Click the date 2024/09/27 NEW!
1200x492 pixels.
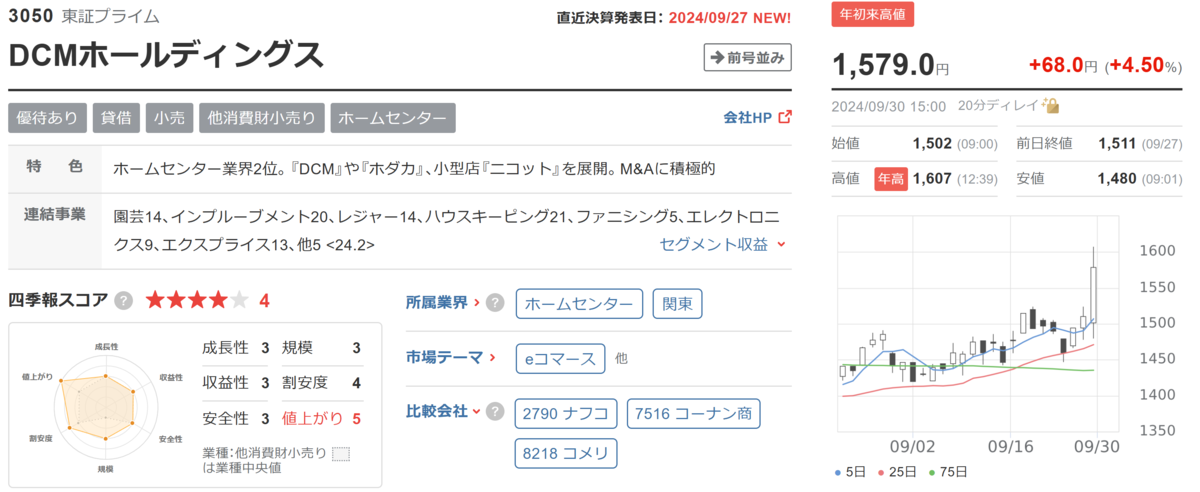click(730, 17)
